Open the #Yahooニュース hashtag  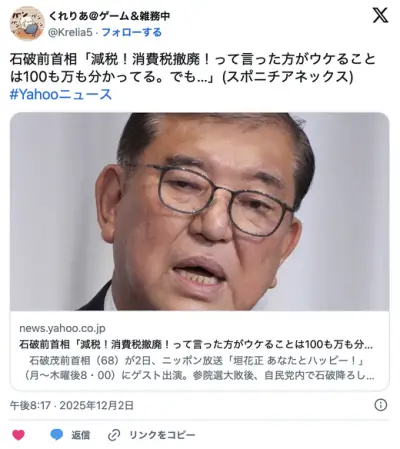click(61, 94)
